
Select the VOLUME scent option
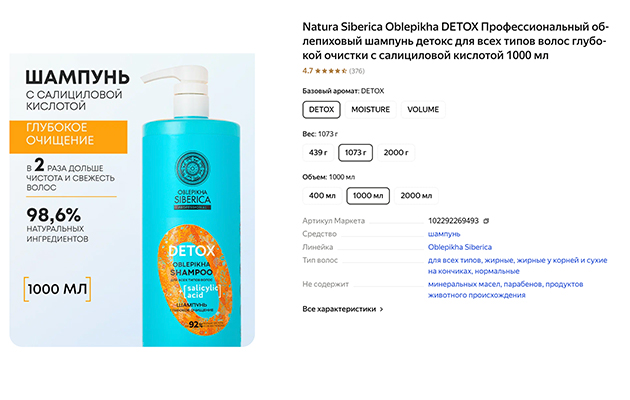point(423,110)
